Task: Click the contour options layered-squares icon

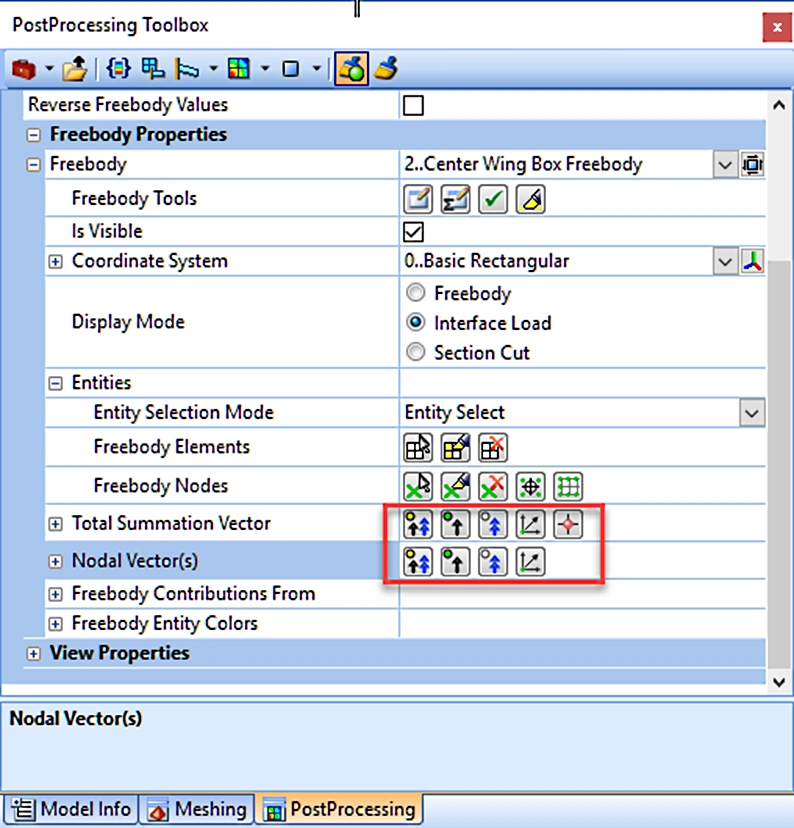Action: [x=153, y=69]
